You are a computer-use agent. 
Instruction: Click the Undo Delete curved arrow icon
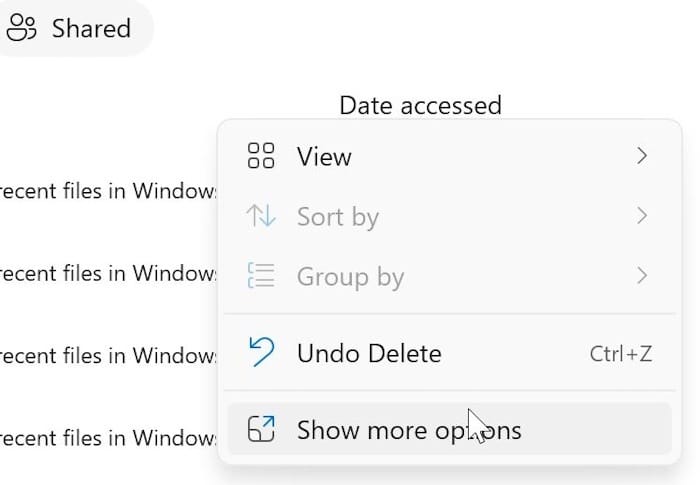click(x=261, y=352)
